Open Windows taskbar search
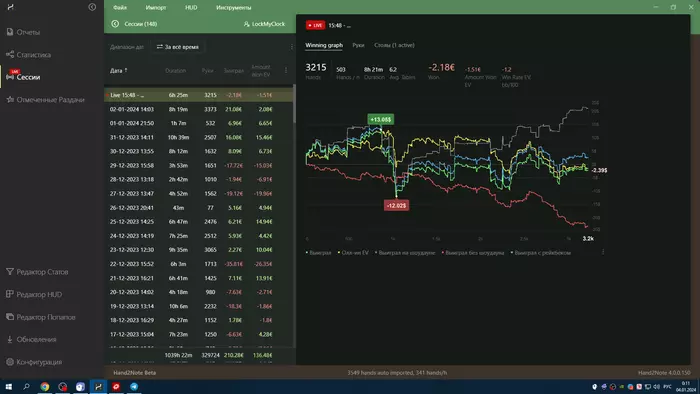Screen dimensions: 700x394 coord(26,386)
